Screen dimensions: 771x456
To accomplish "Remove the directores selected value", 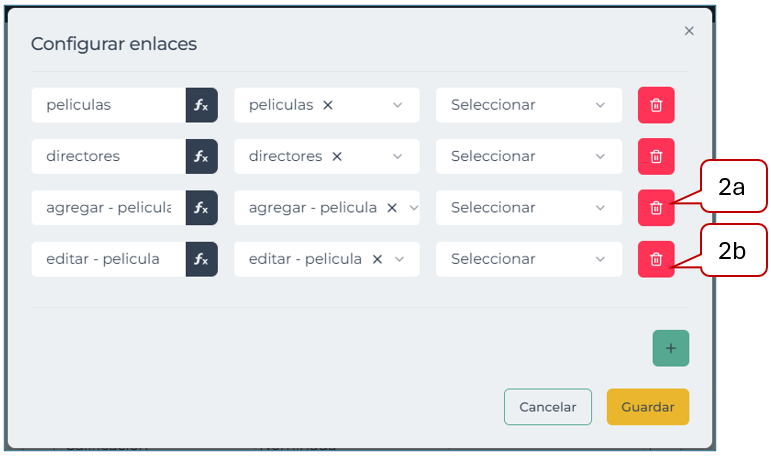I will 337,156.
